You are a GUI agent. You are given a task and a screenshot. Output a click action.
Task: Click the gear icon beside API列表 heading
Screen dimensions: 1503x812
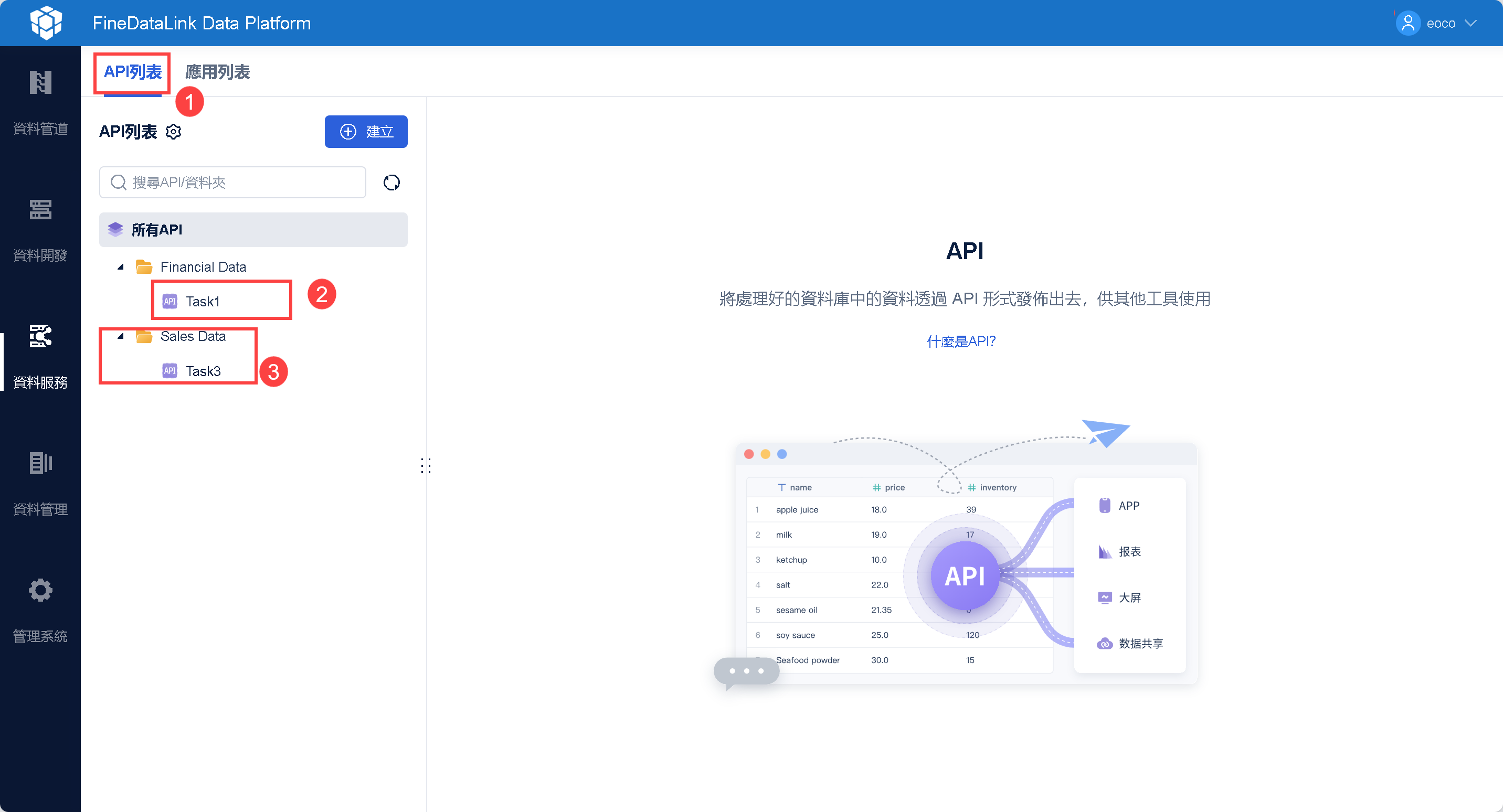point(173,132)
